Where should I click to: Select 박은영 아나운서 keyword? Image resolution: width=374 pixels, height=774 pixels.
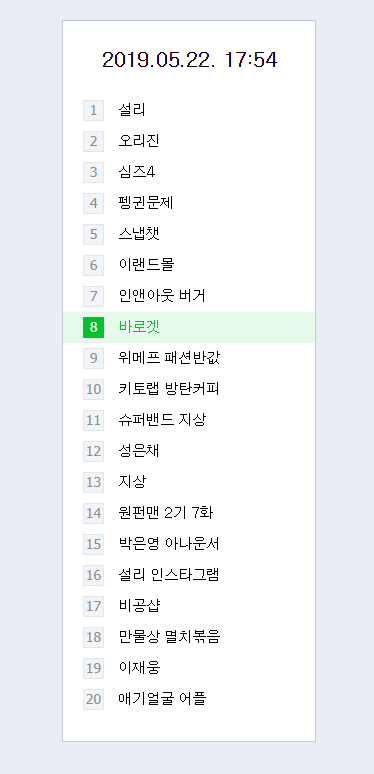[x=169, y=544]
